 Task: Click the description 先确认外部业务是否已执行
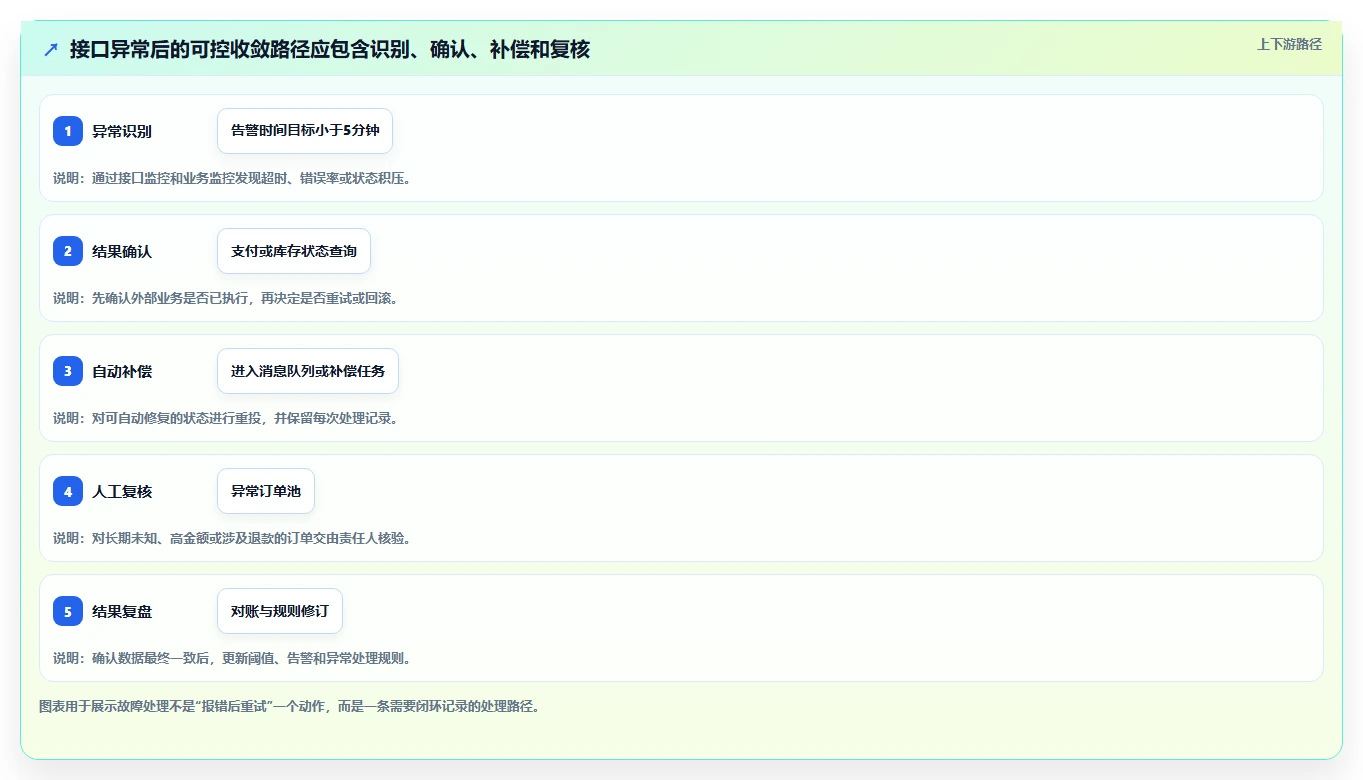pyautogui.click(x=226, y=298)
